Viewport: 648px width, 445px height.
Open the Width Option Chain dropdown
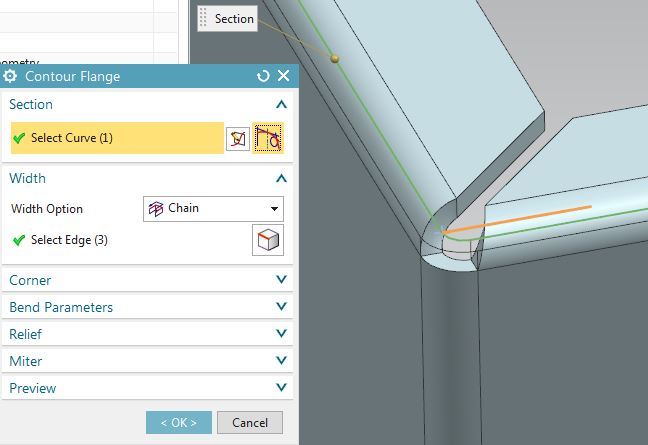[213, 209]
